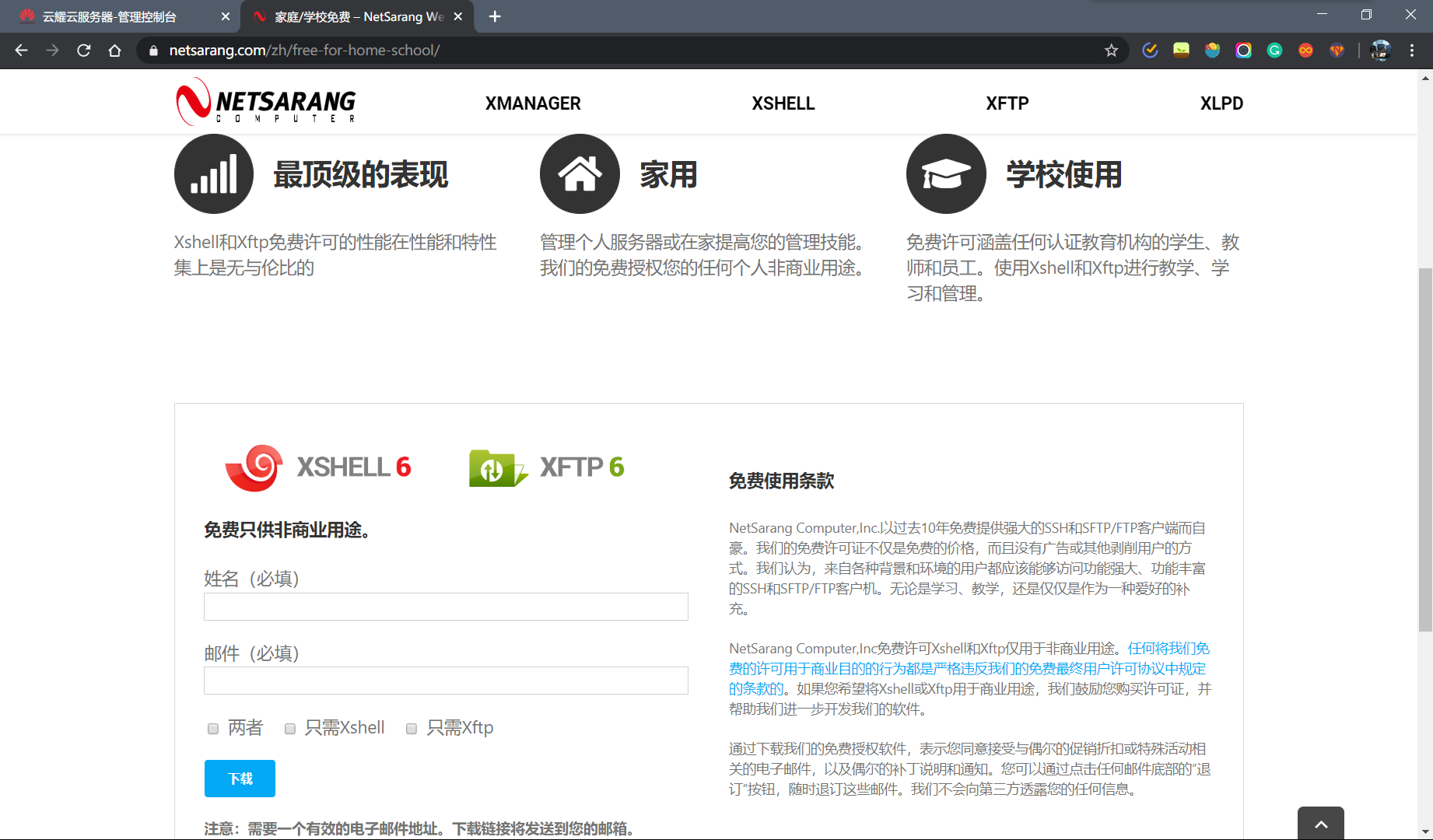Reload the current page
This screenshot has height=840, width=1433.
(x=83, y=51)
